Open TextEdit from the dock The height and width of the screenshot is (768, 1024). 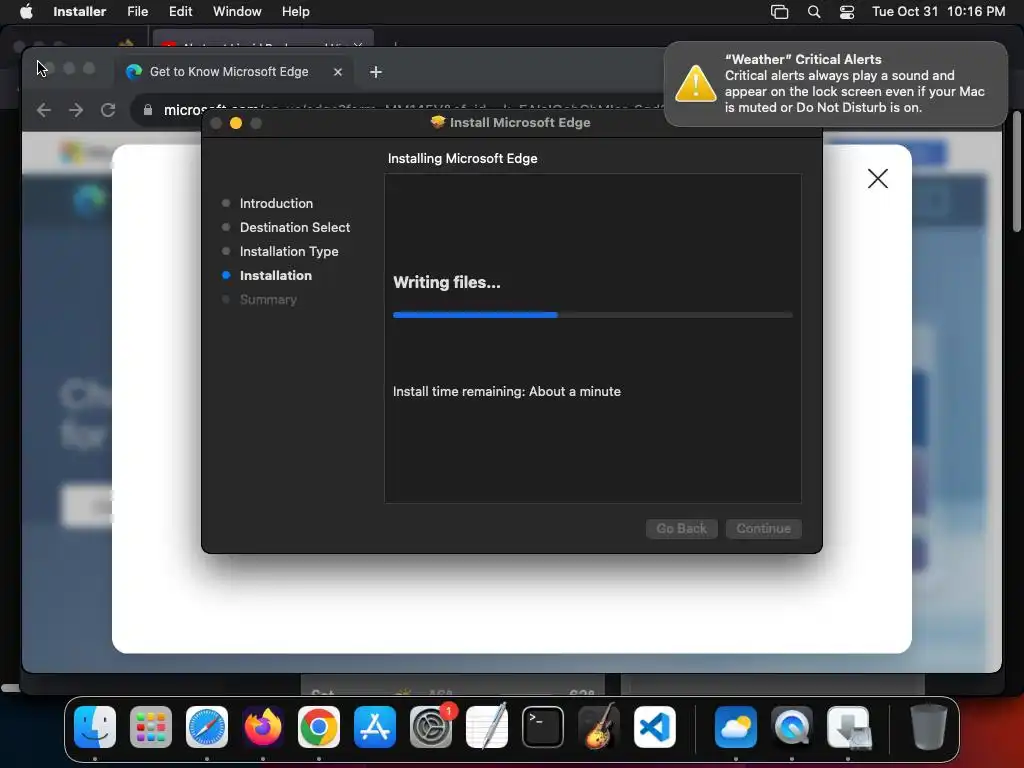[x=487, y=727]
